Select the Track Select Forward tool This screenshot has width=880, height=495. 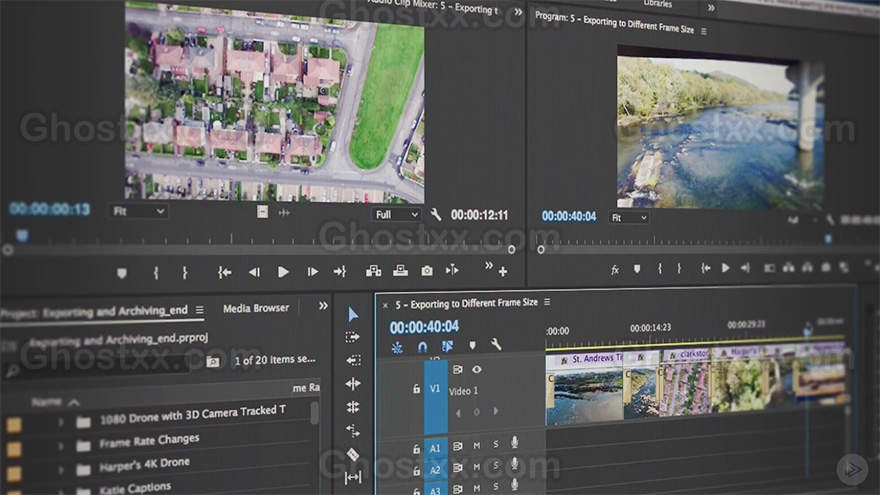click(352, 337)
